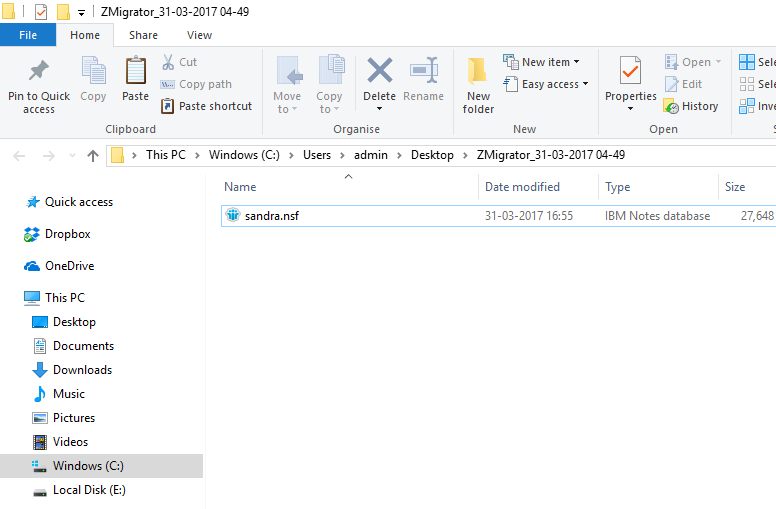The width and height of the screenshot is (776, 509).
Task: Click Desktop in the address path
Action: (x=432, y=155)
